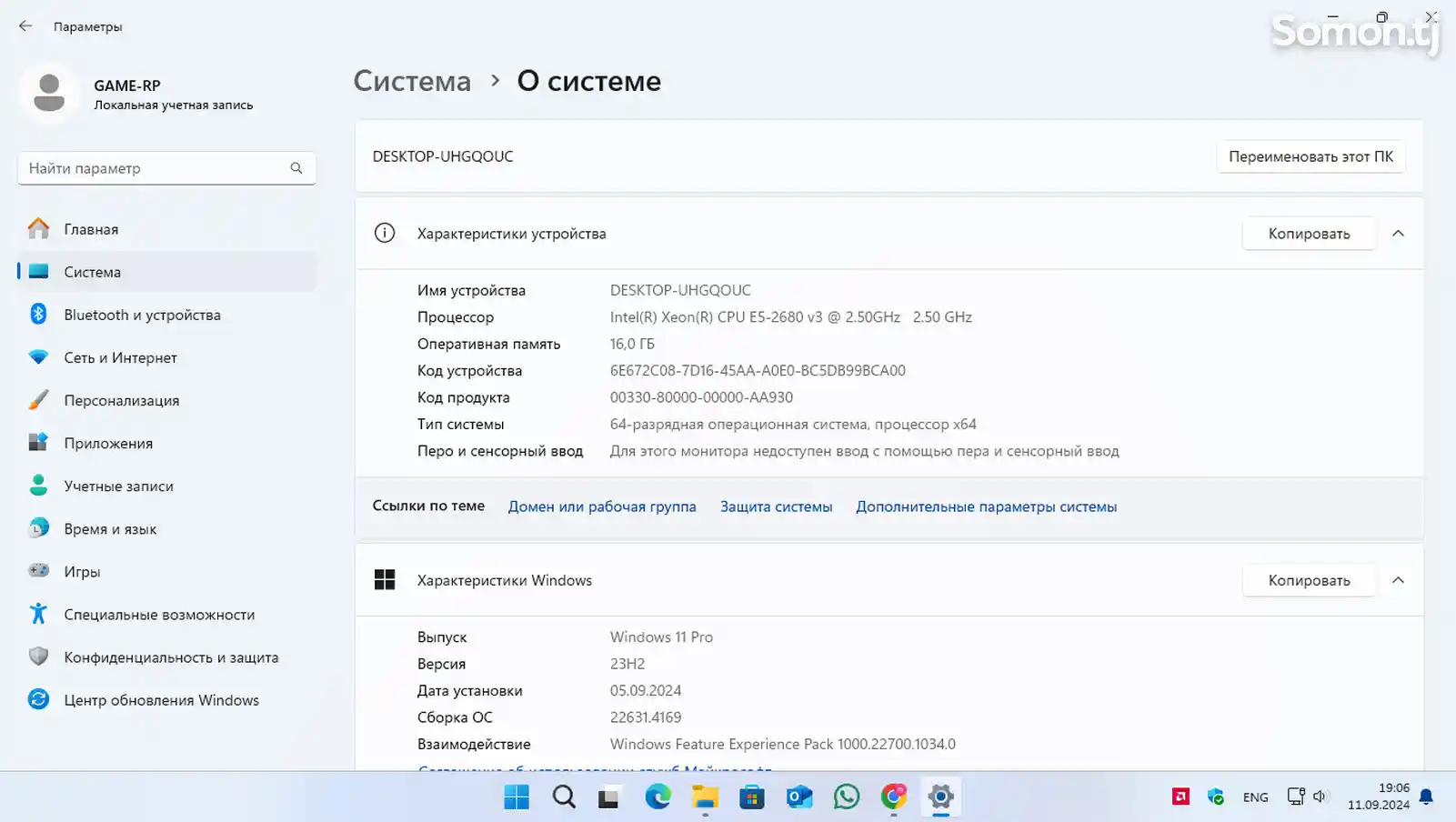This screenshot has height=822, width=1456.
Task: Go back using the arrow icon
Action: point(25,26)
